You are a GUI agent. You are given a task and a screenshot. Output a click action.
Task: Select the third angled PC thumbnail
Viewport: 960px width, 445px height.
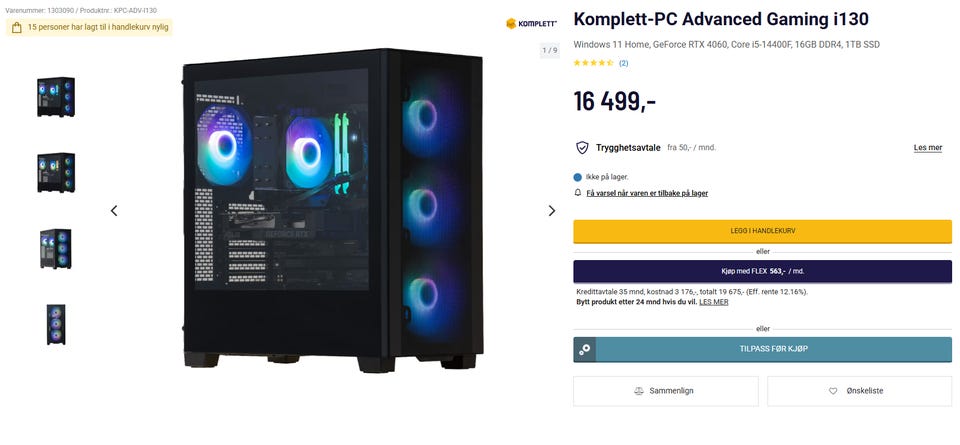pos(56,249)
